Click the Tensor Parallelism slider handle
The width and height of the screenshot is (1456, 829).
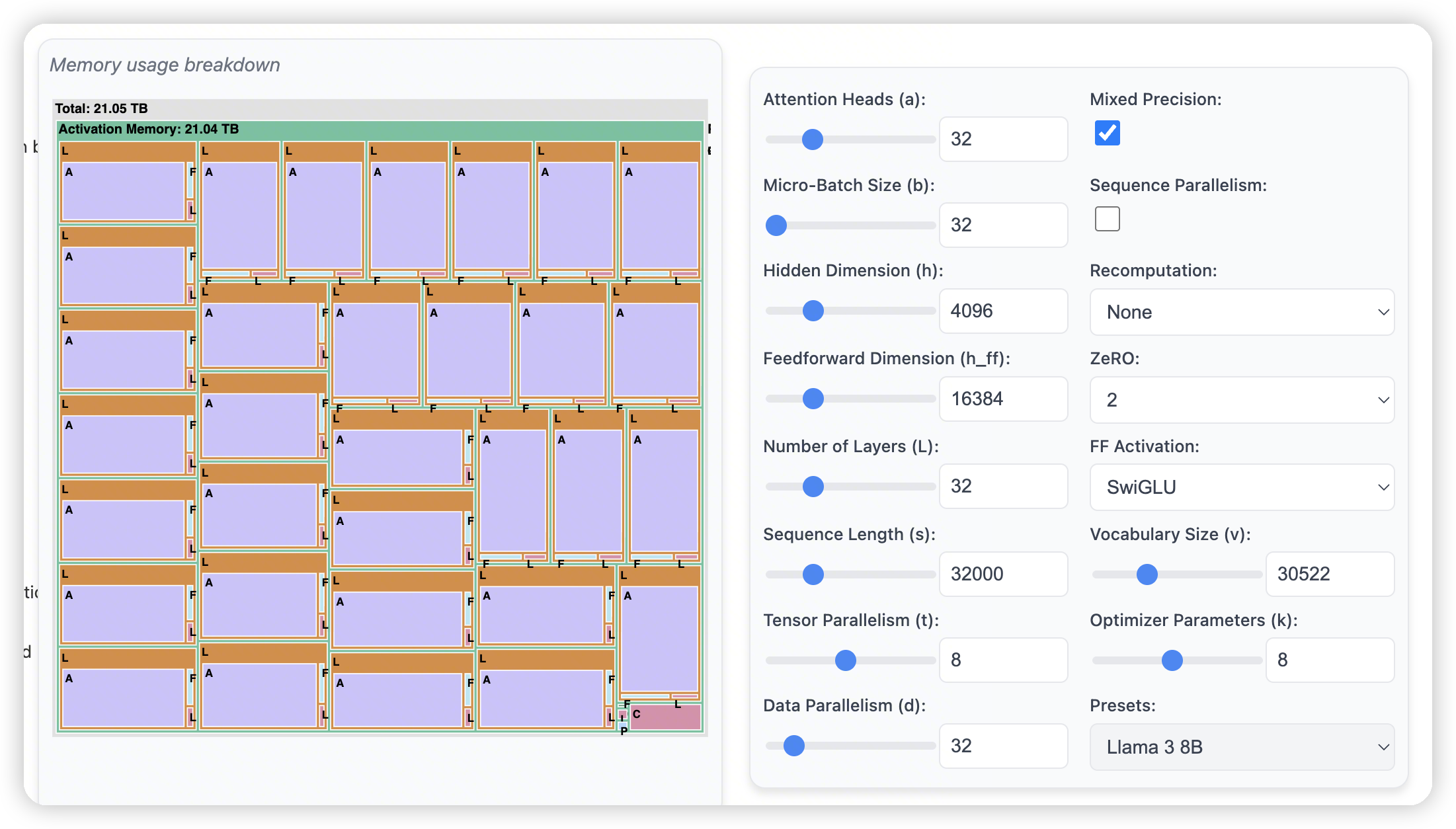pos(845,660)
